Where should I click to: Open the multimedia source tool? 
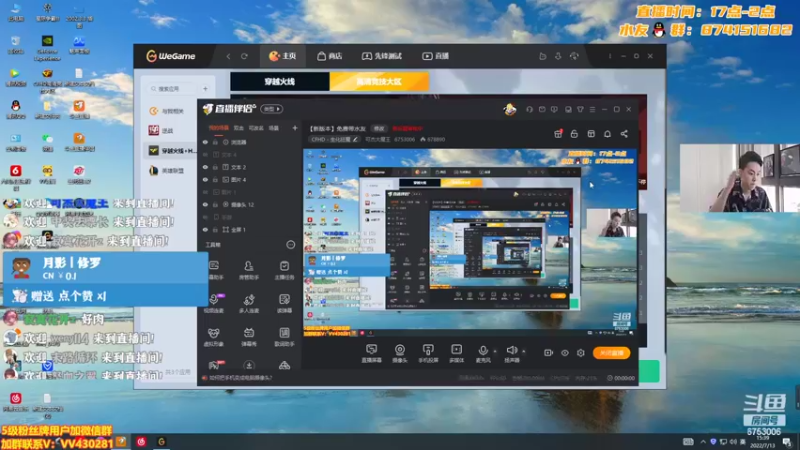coord(456,353)
